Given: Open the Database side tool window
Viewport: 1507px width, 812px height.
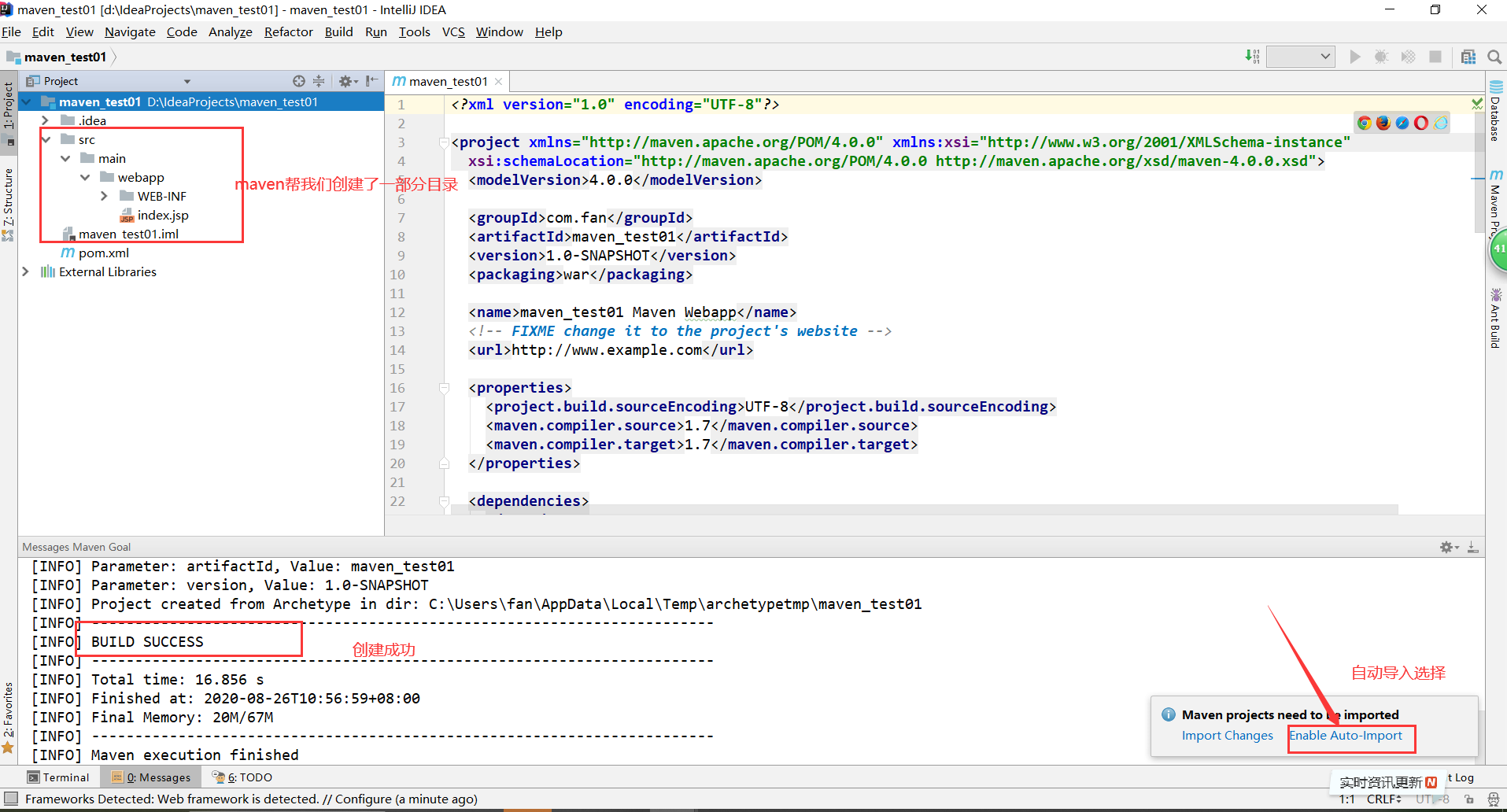Looking at the screenshot, I should click(x=1495, y=111).
